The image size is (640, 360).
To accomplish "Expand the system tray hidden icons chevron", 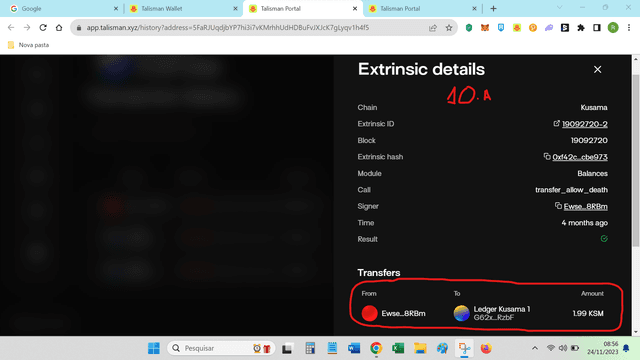I will (535, 348).
